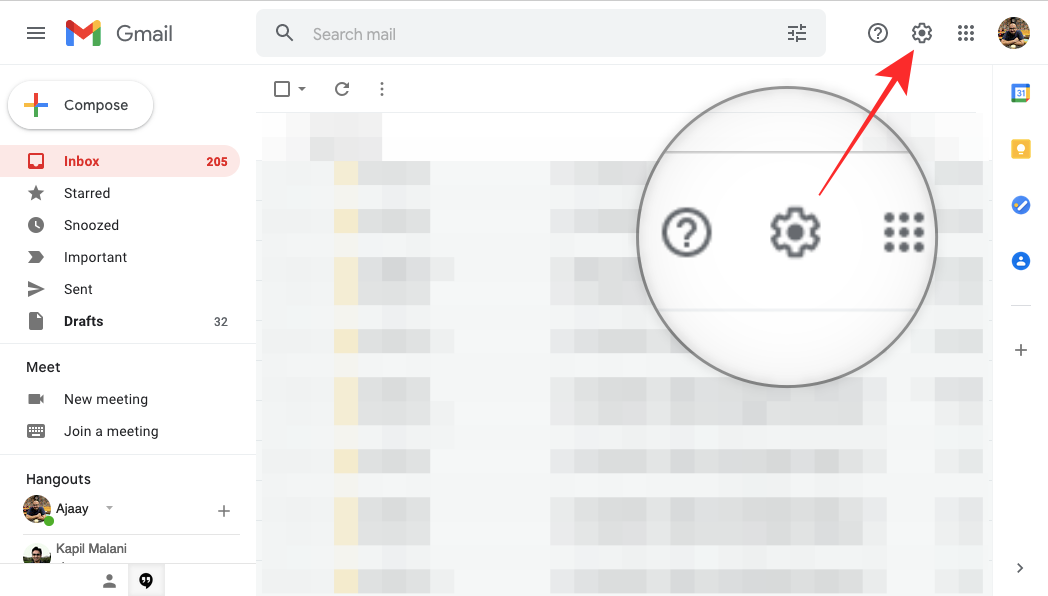Click the Important label icon

tap(36, 257)
